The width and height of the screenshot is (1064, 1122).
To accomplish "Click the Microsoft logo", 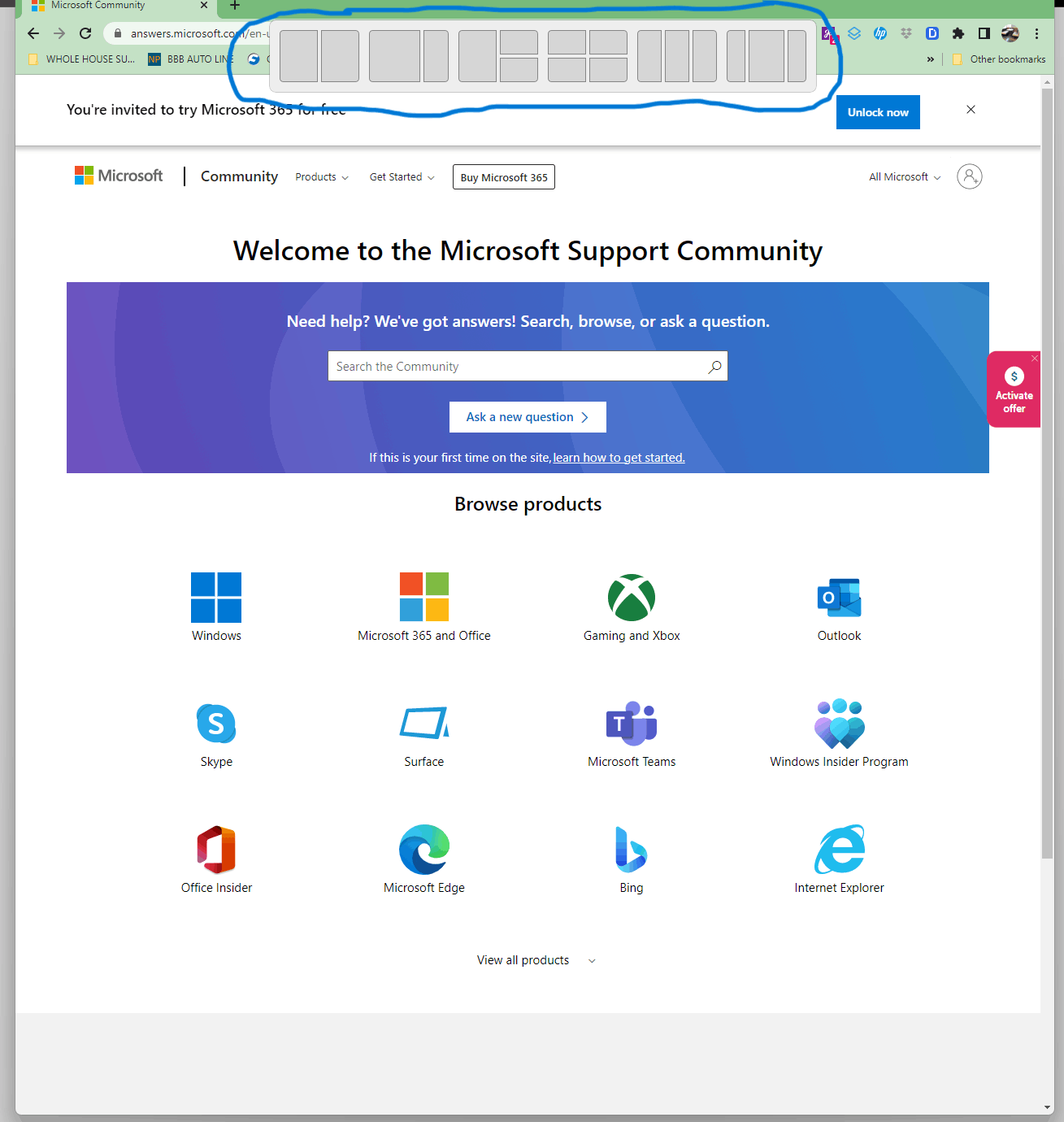I will pos(119,176).
